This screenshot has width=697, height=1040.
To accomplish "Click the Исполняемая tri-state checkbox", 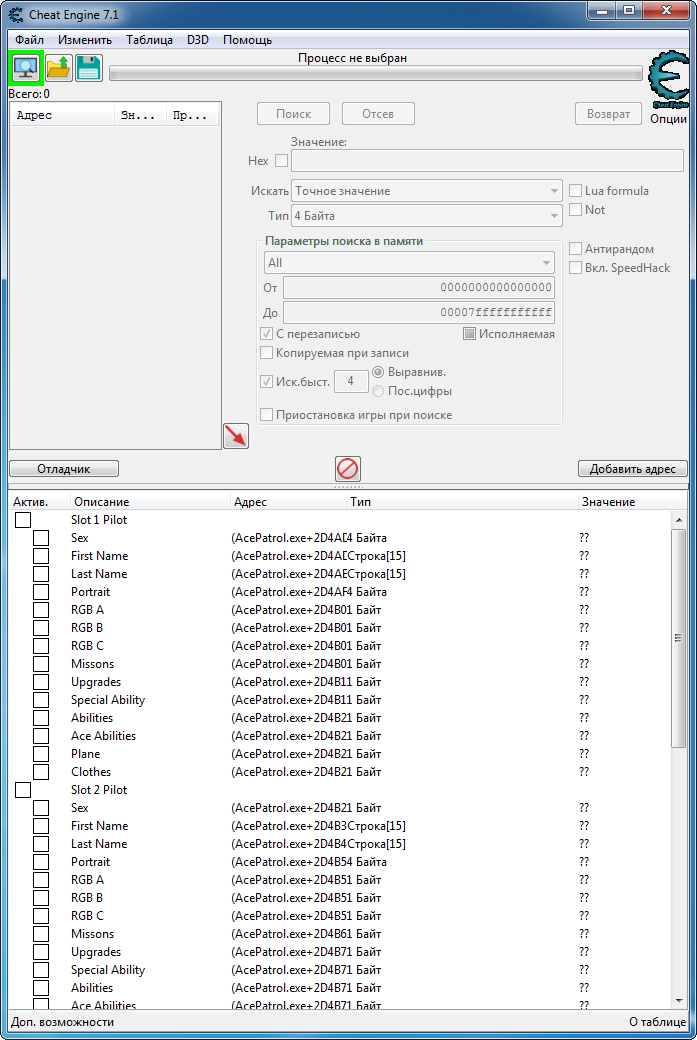I will tap(469, 334).
